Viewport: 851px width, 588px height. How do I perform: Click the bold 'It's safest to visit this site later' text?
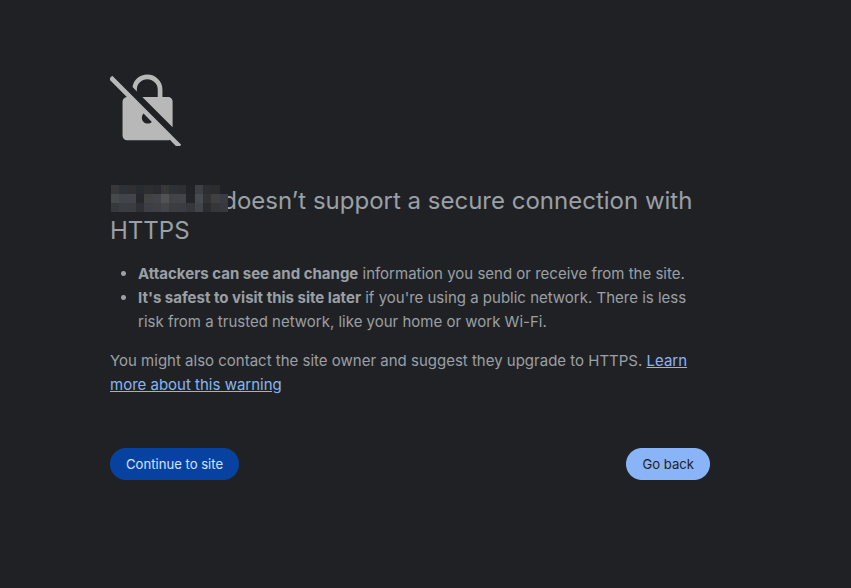click(x=249, y=297)
